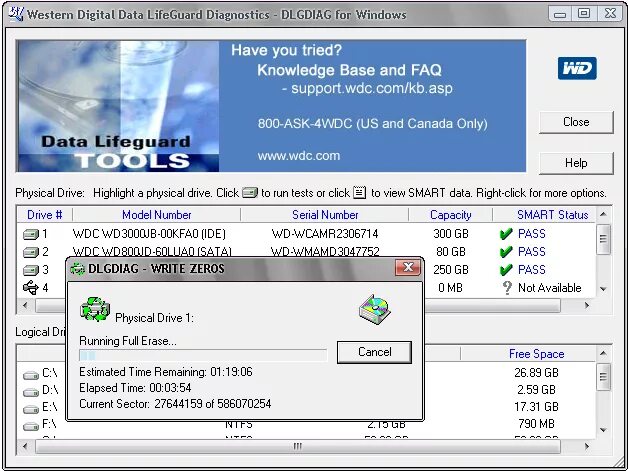The width and height of the screenshot is (628, 471).
Task: Click the Not Available SMART status text
Action: pyautogui.click(x=550, y=288)
